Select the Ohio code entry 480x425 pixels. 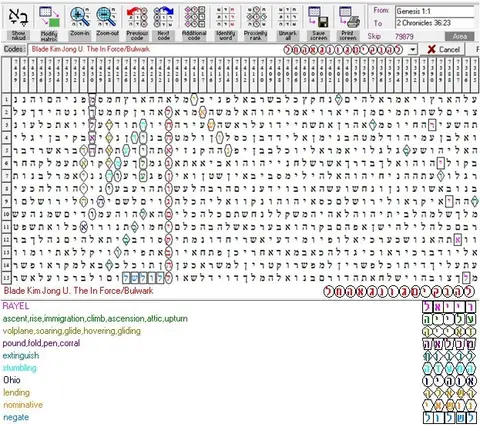coord(12,380)
